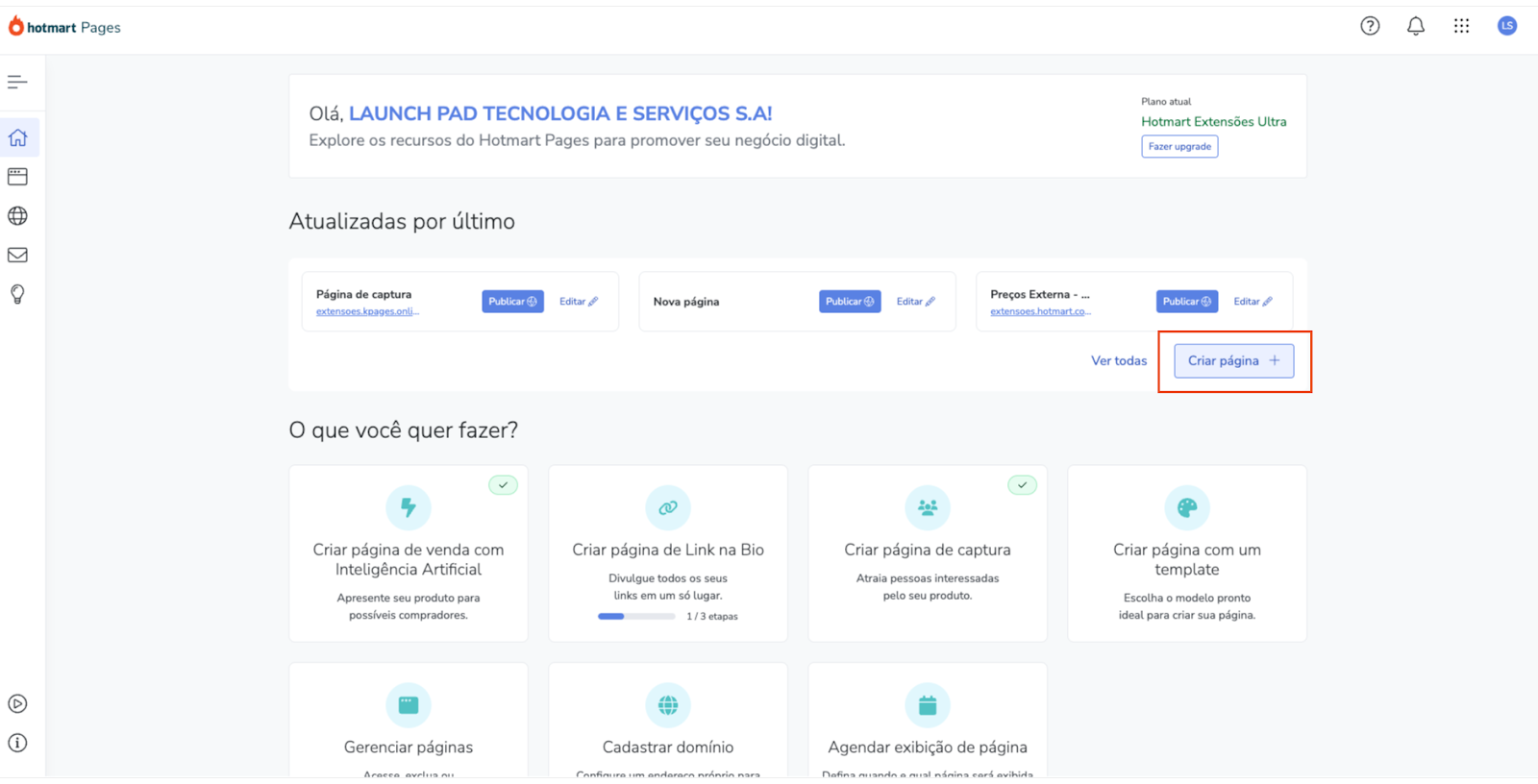Image resolution: width=1538 pixels, height=784 pixels.
Task: Go to Home in the sidebar
Action: click(x=17, y=137)
